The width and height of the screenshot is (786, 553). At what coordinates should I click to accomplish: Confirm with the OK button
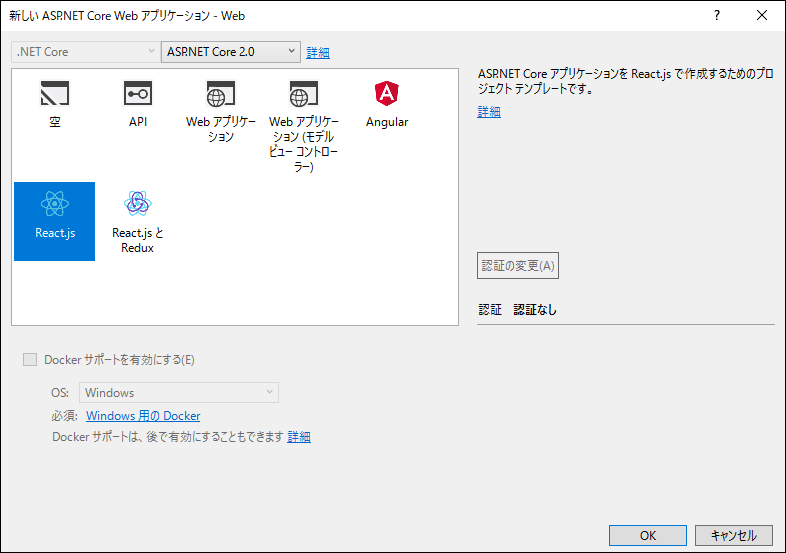pyautogui.click(x=648, y=535)
